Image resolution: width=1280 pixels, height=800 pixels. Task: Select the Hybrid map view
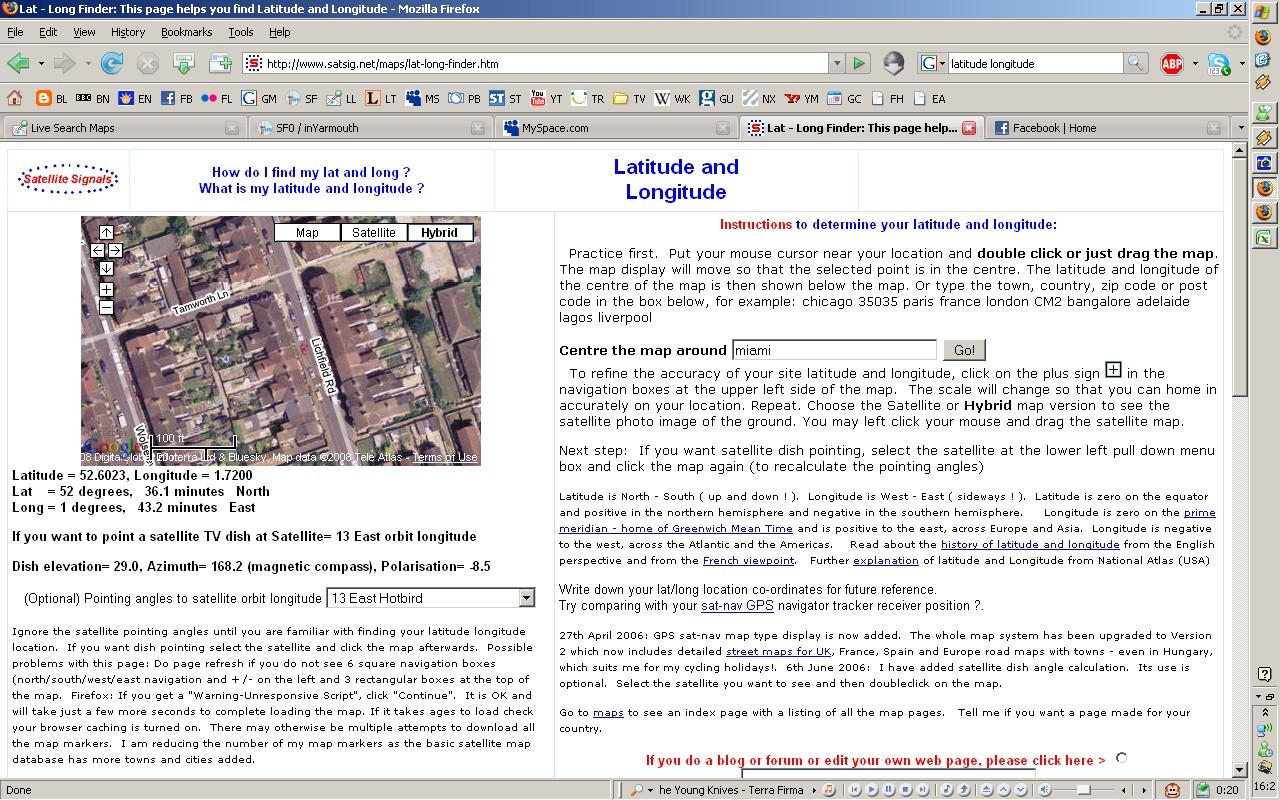coord(439,233)
